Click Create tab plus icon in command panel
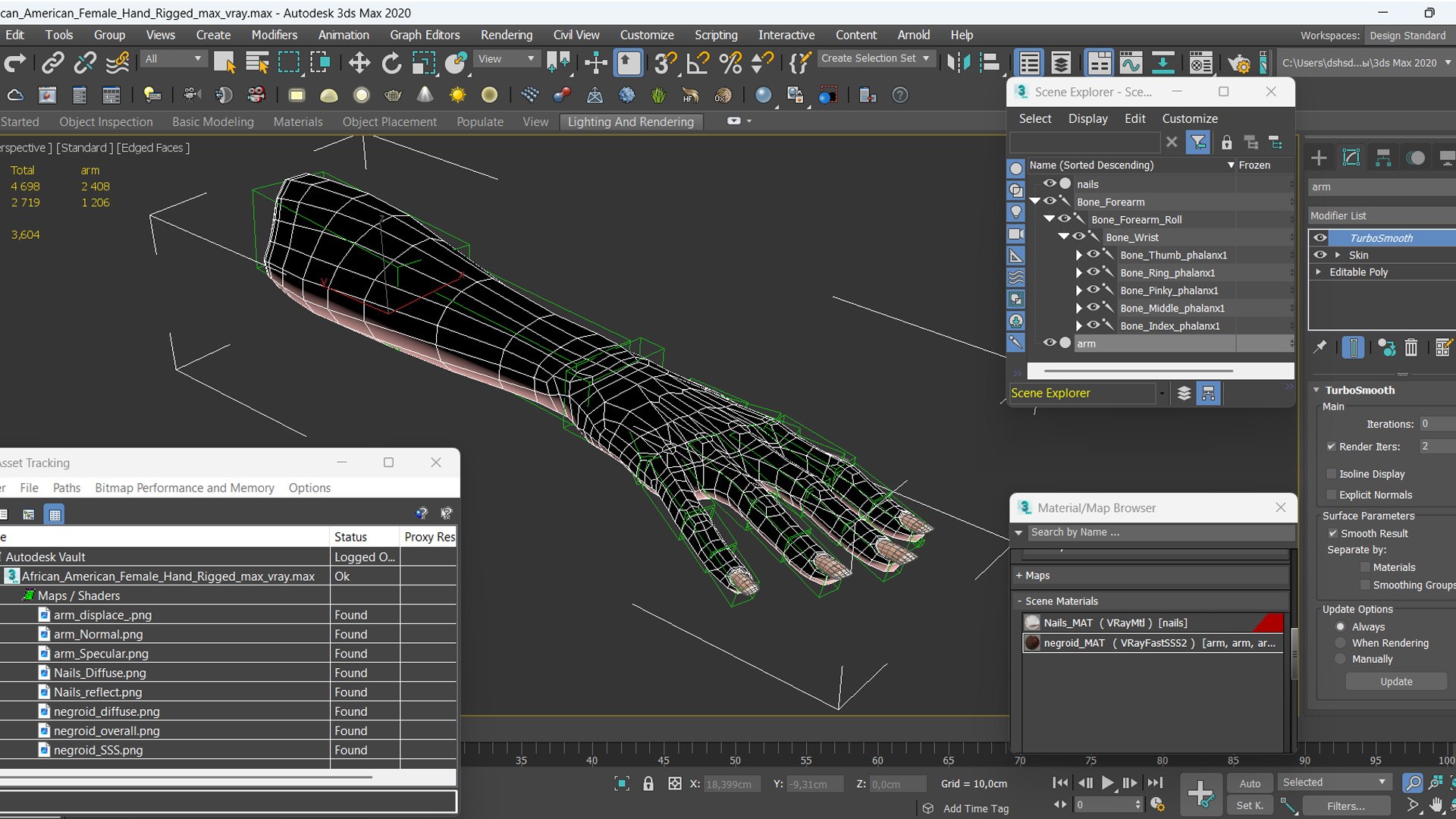 (1319, 158)
